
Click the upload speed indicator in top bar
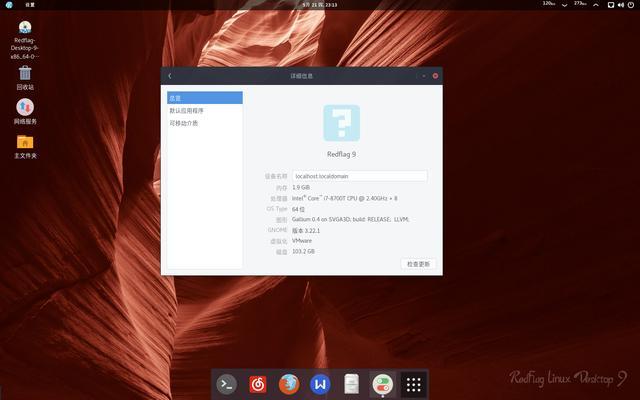pos(586,4)
